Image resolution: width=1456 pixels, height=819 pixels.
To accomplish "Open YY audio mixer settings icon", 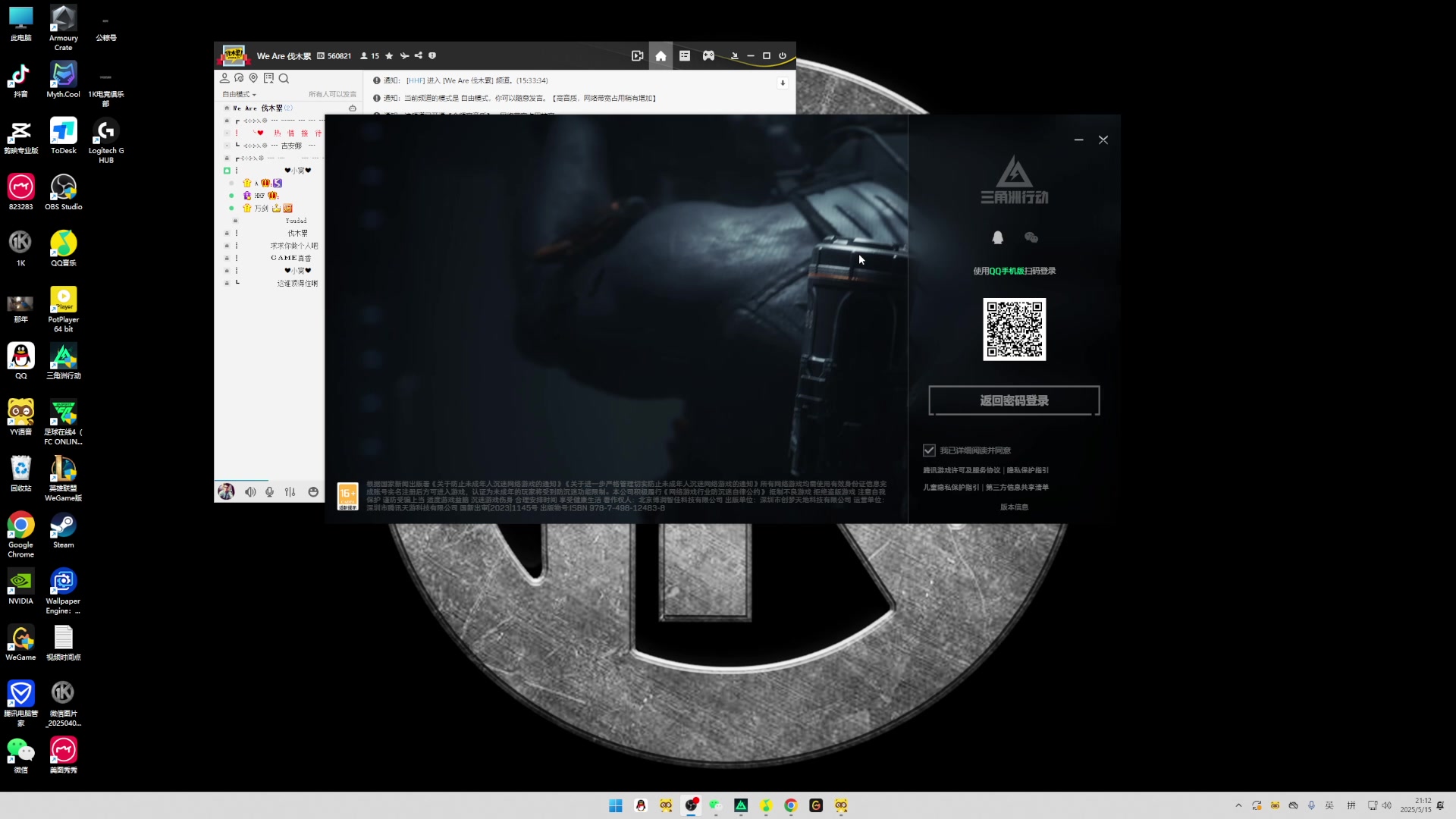I will pyautogui.click(x=290, y=492).
